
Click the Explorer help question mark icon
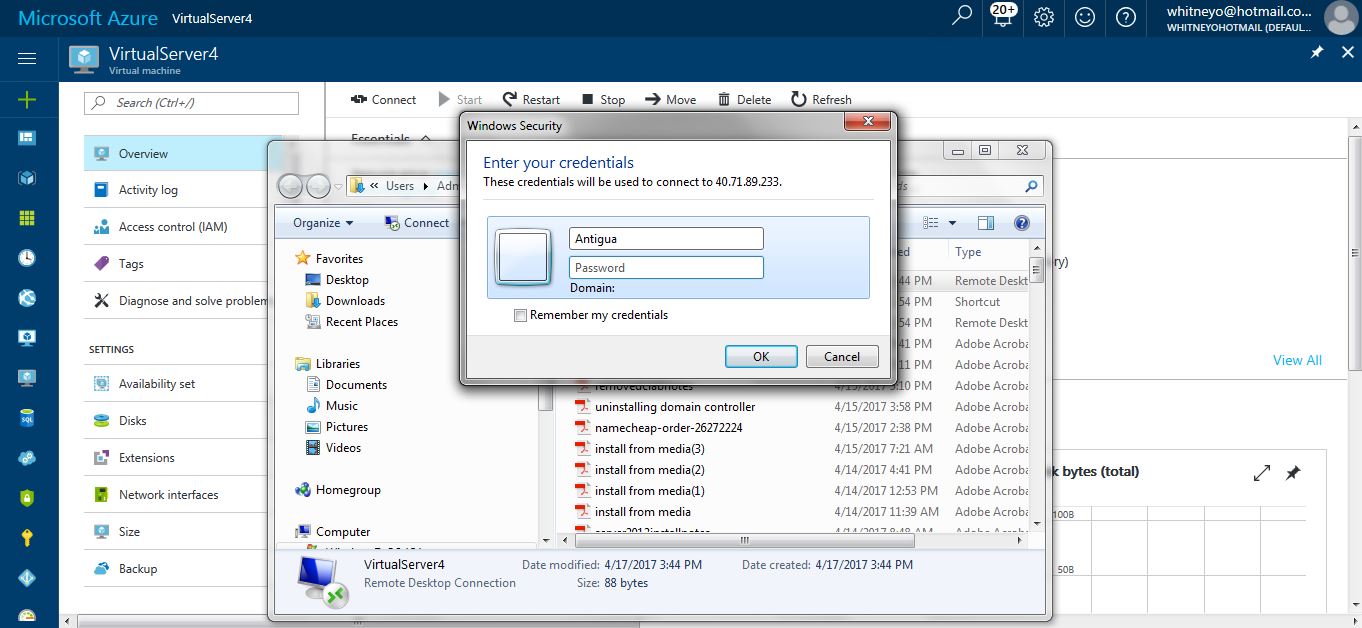(1021, 223)
